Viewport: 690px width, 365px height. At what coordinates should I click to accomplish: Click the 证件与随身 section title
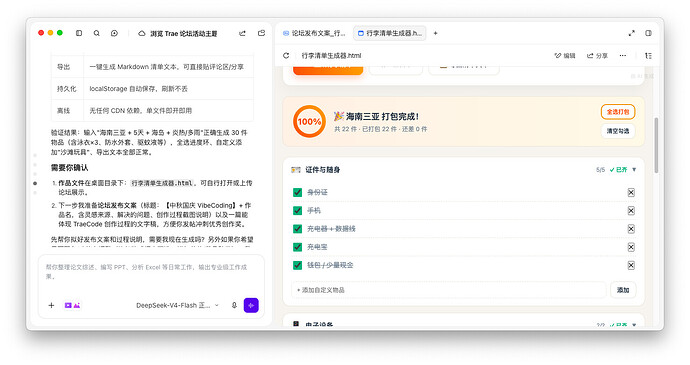323,170
